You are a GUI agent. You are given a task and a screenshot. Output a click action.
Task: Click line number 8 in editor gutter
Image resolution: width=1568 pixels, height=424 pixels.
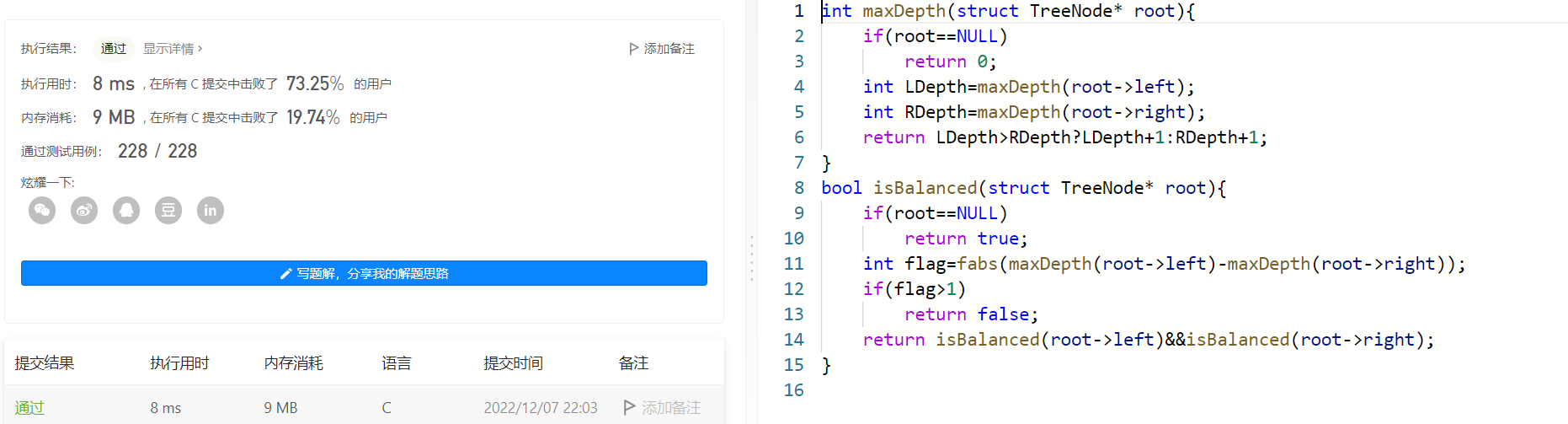[799, 188]
